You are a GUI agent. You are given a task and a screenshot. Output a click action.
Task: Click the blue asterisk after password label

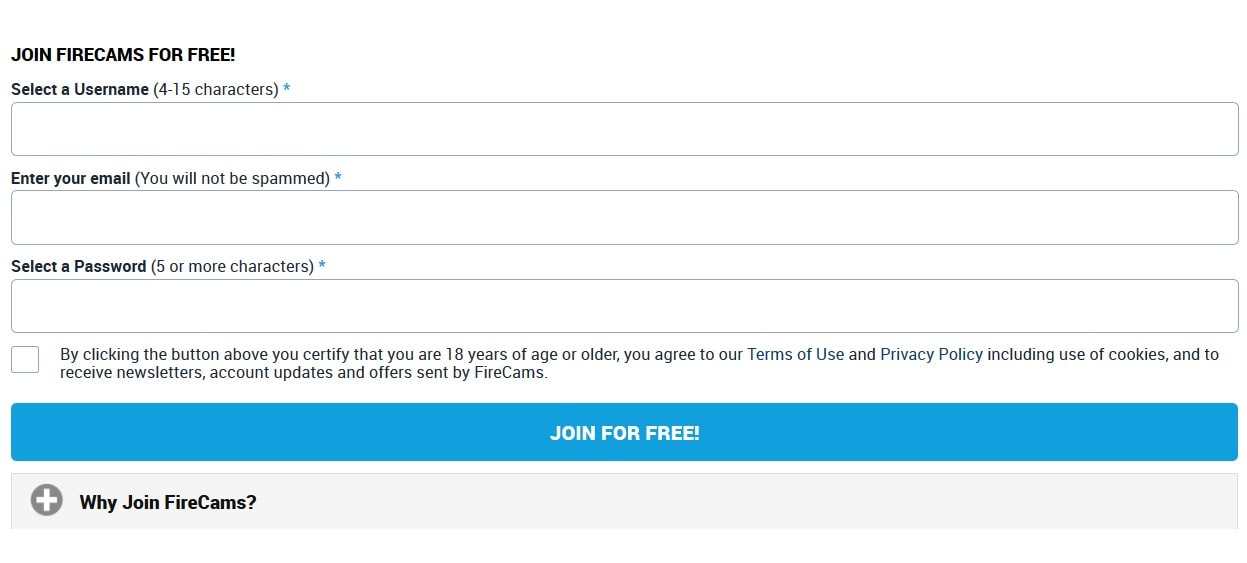(322, 266)
